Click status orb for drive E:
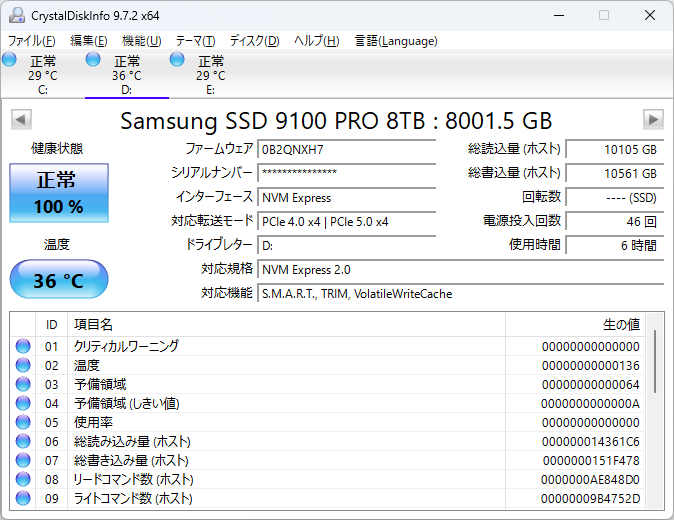 point(177,59)
